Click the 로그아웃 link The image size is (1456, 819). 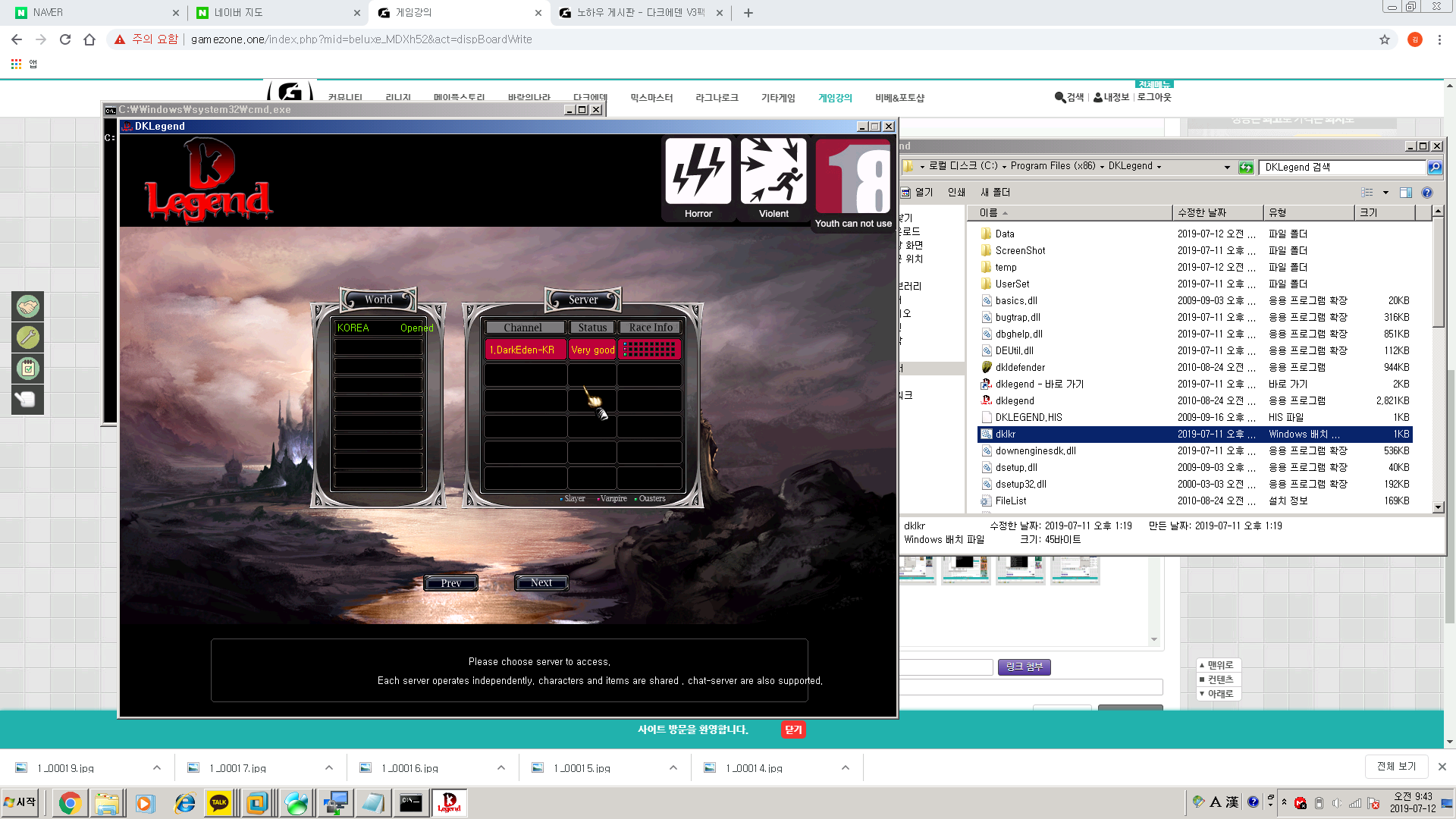1154,97
